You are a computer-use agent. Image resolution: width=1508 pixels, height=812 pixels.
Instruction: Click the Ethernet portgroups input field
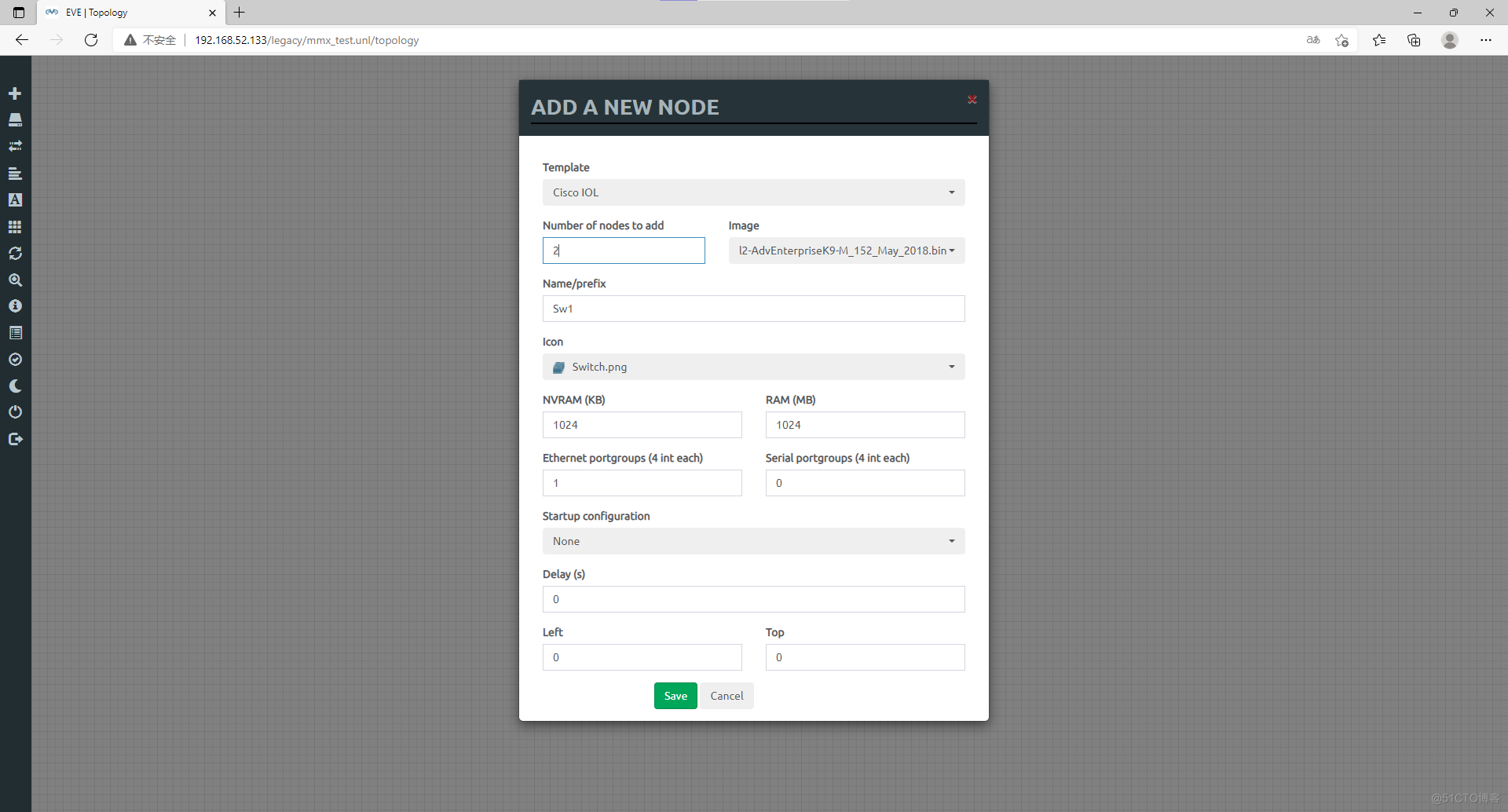[x=642, y=483]
